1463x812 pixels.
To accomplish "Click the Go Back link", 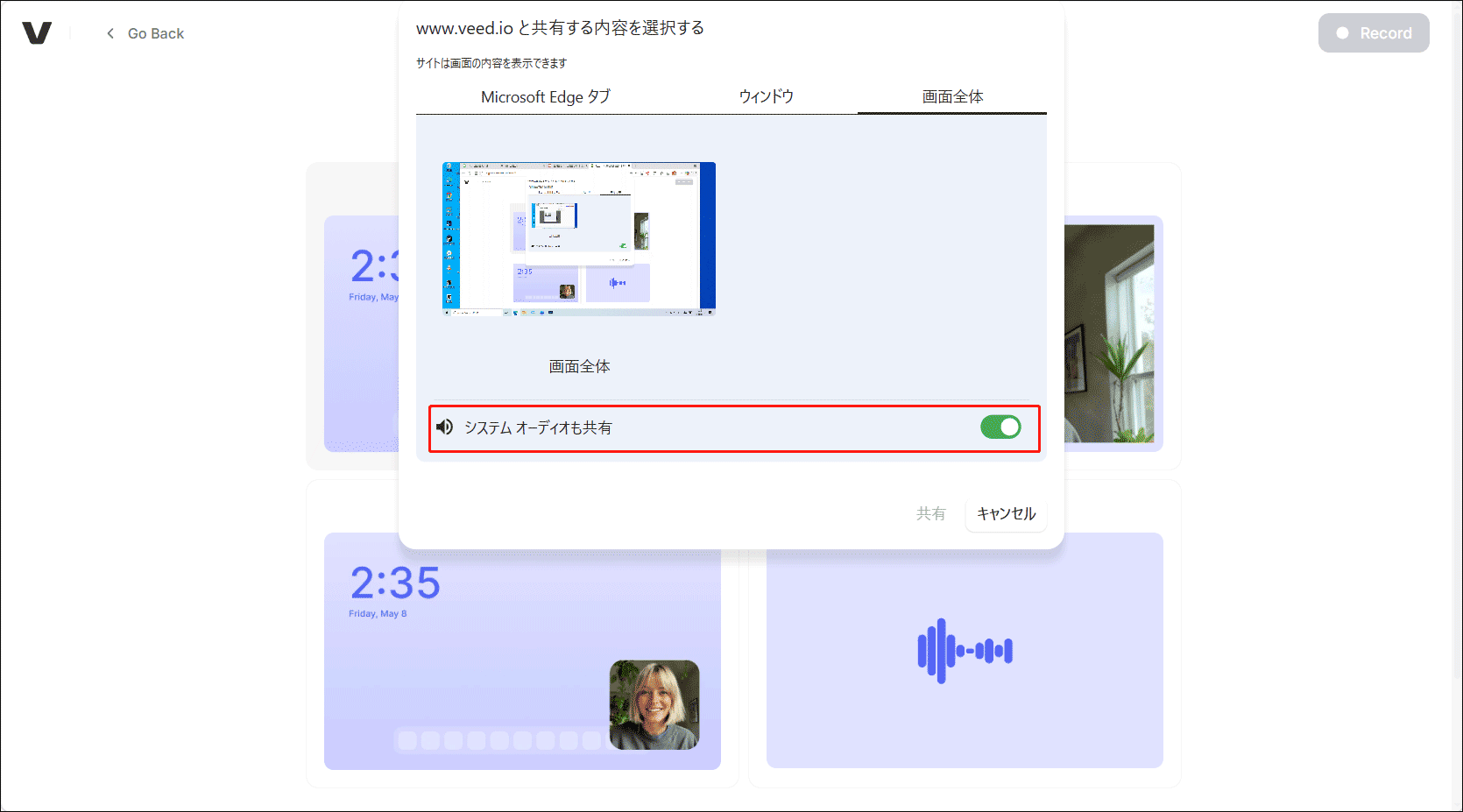I will tap(156, 32).
